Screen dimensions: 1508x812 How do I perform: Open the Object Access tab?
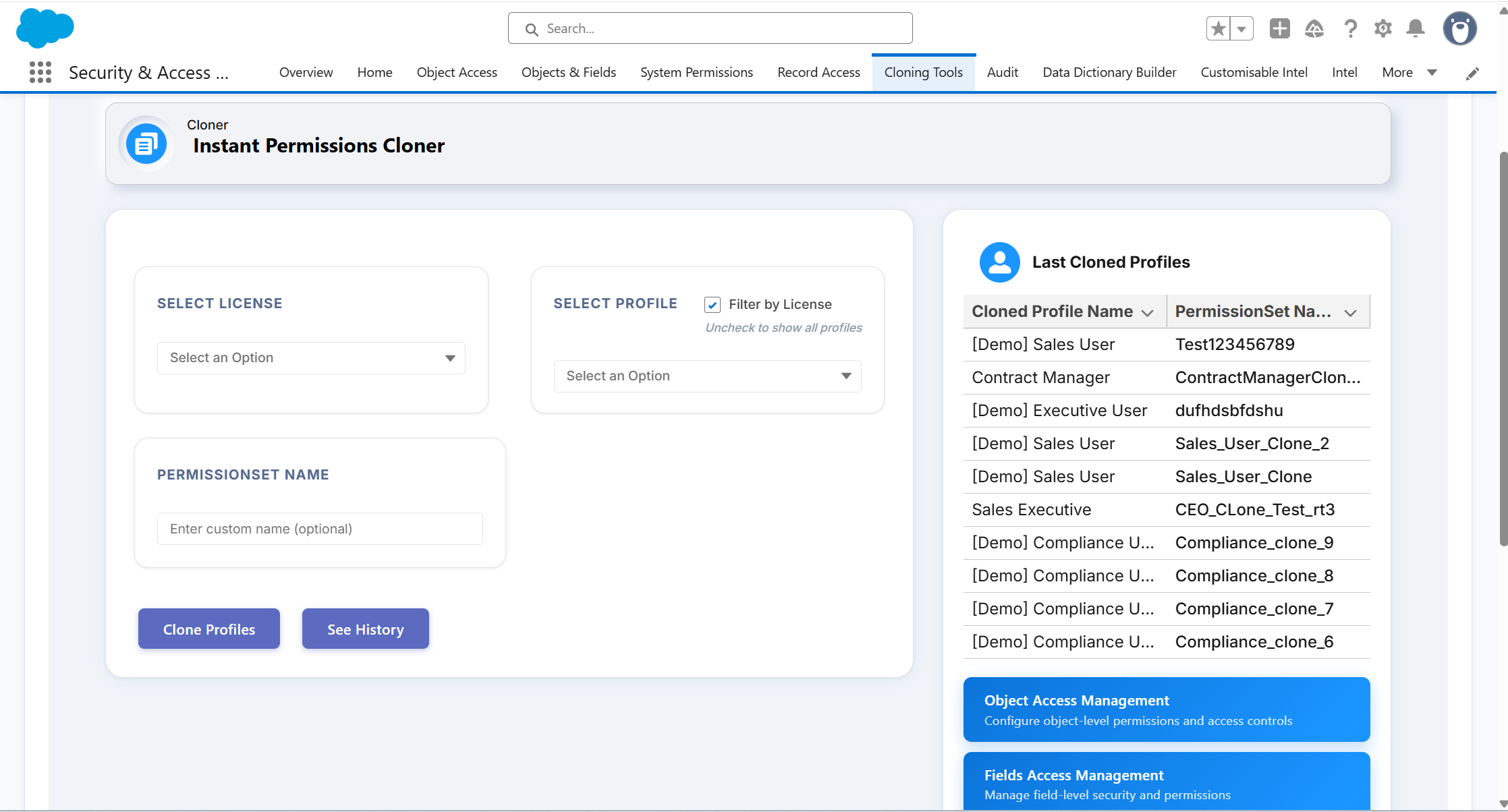[457, 72]
